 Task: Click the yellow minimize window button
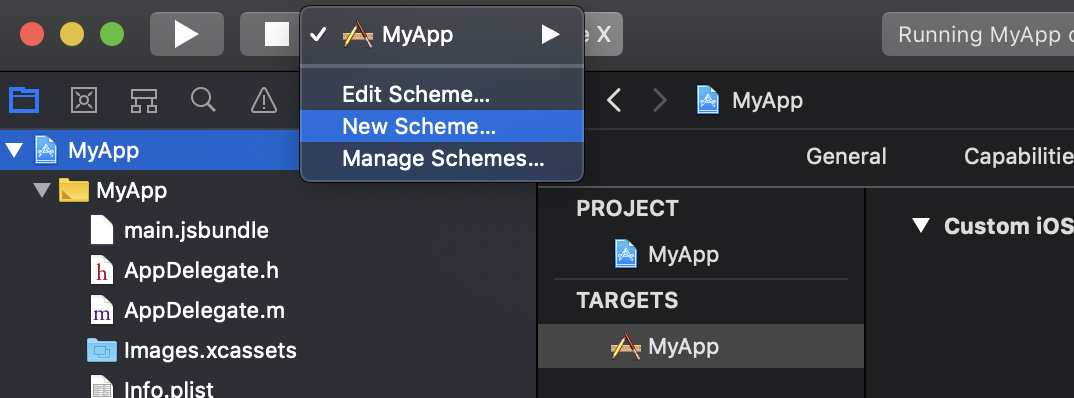(72, 34)
